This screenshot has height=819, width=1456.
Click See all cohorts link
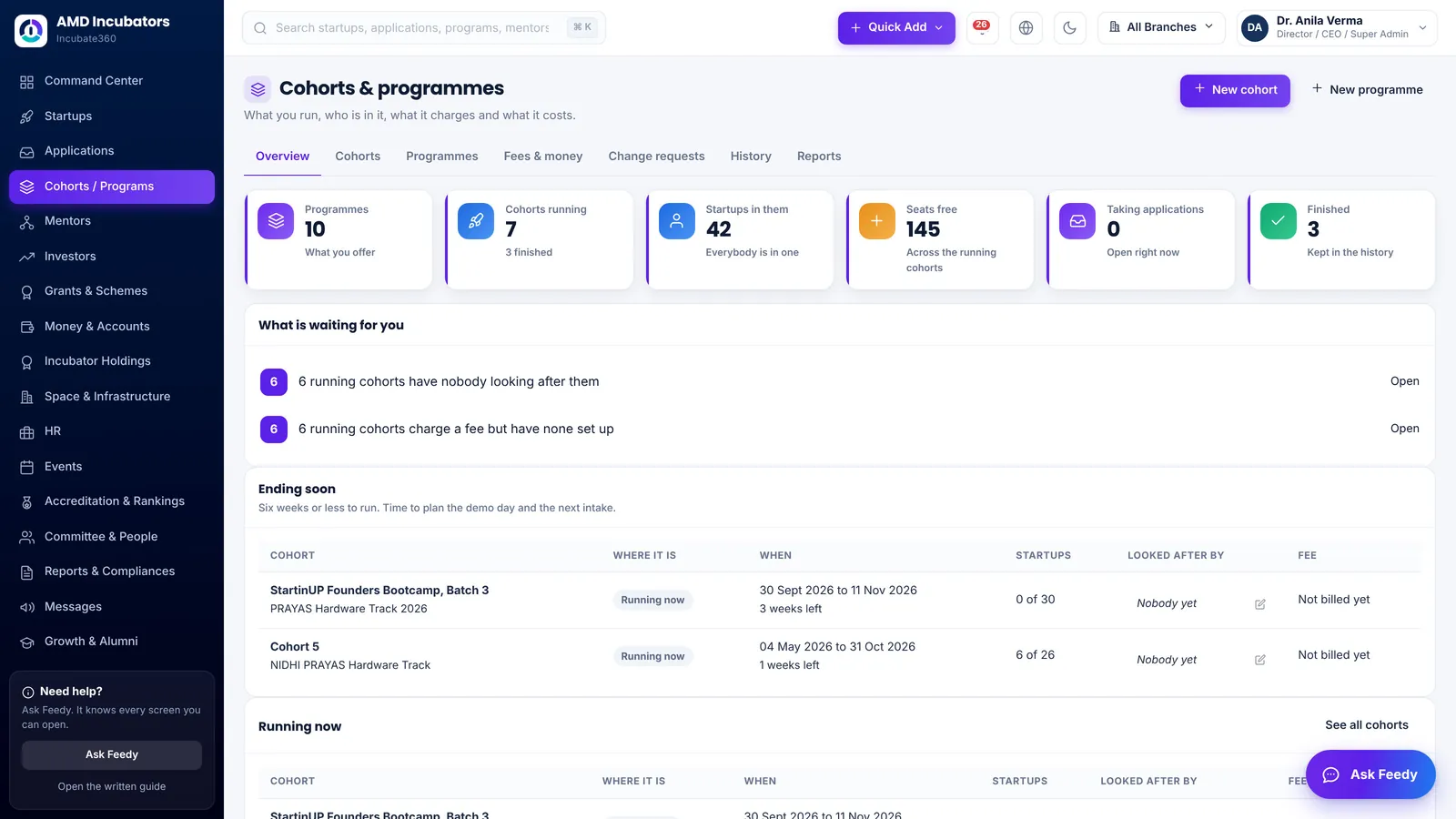pos(1366,725)
